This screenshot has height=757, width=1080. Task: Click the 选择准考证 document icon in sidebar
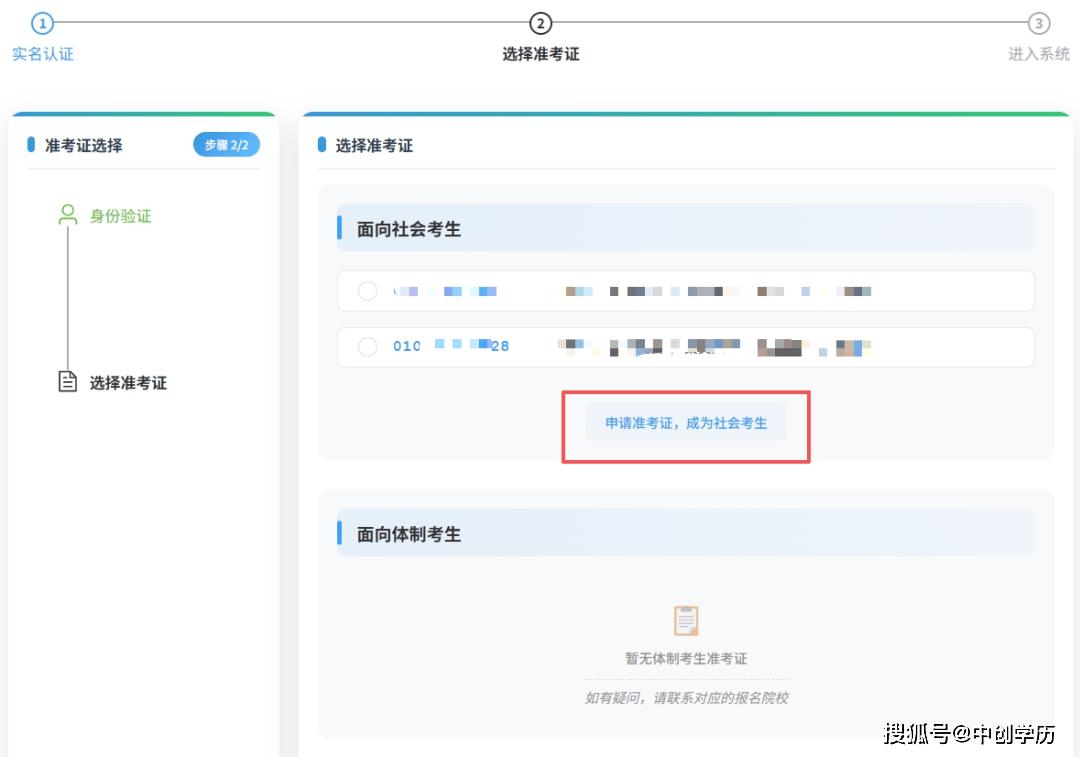[67, 380]
